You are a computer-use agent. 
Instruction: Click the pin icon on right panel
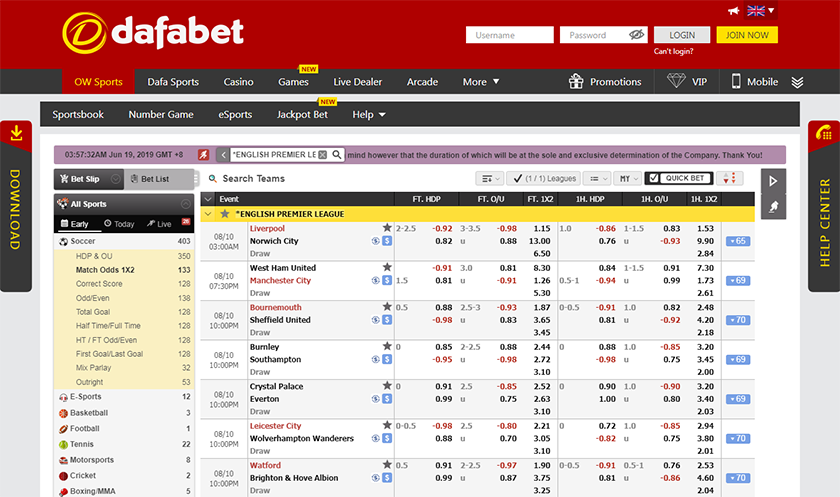pyautogui.click(x=773, y=207)
